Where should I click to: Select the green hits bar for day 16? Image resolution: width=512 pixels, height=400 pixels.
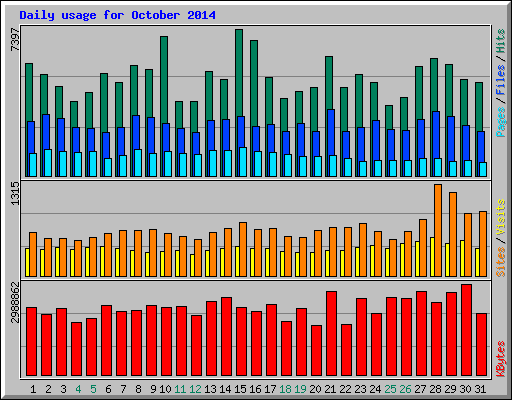point(254,83)
